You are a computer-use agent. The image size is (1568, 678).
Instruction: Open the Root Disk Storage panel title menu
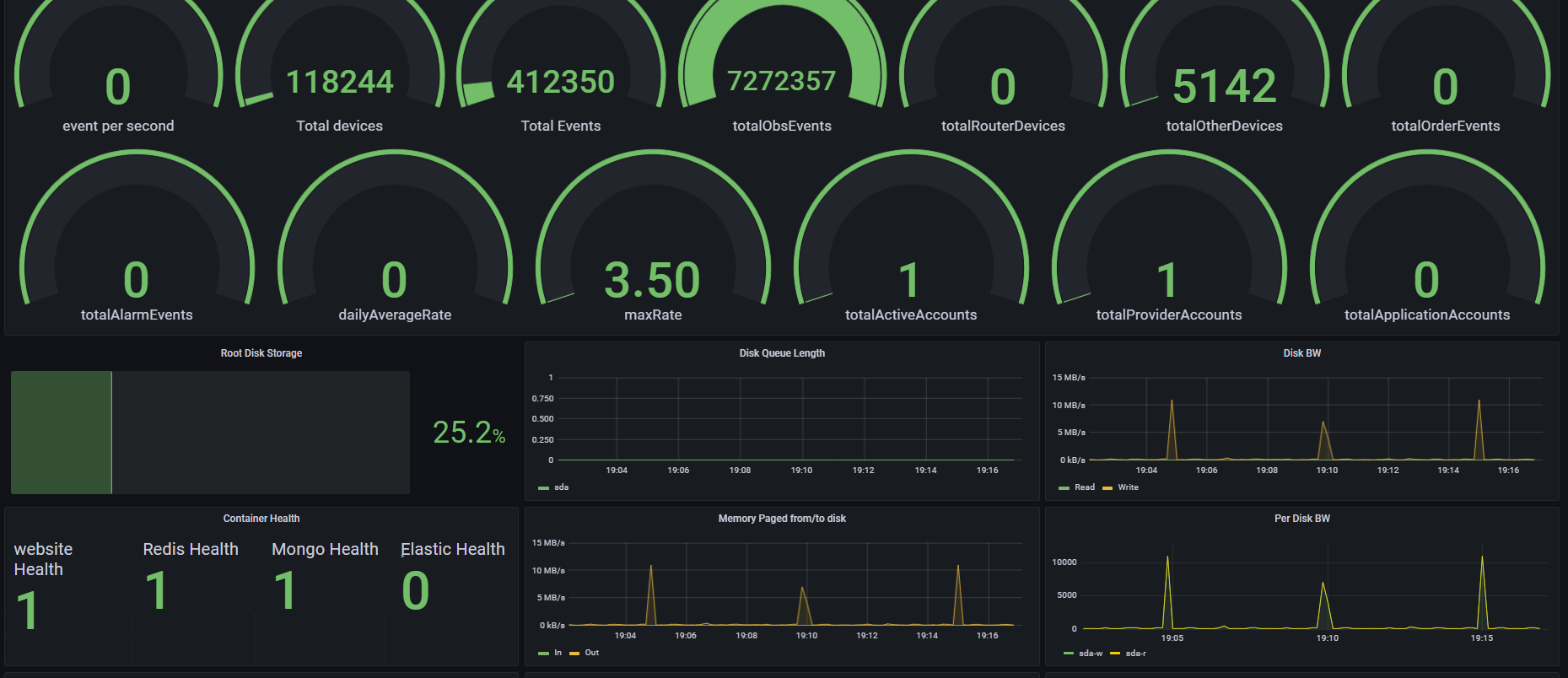[261, 353]
